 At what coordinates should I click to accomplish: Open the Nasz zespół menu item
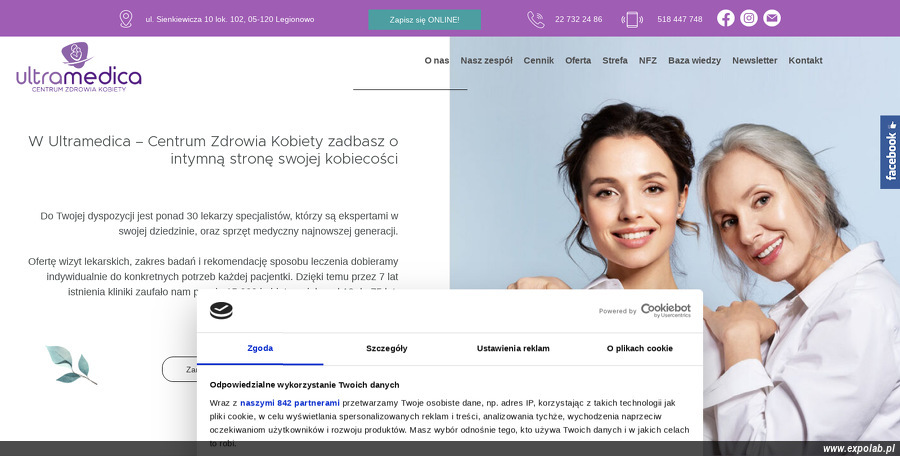pos(486,60)
